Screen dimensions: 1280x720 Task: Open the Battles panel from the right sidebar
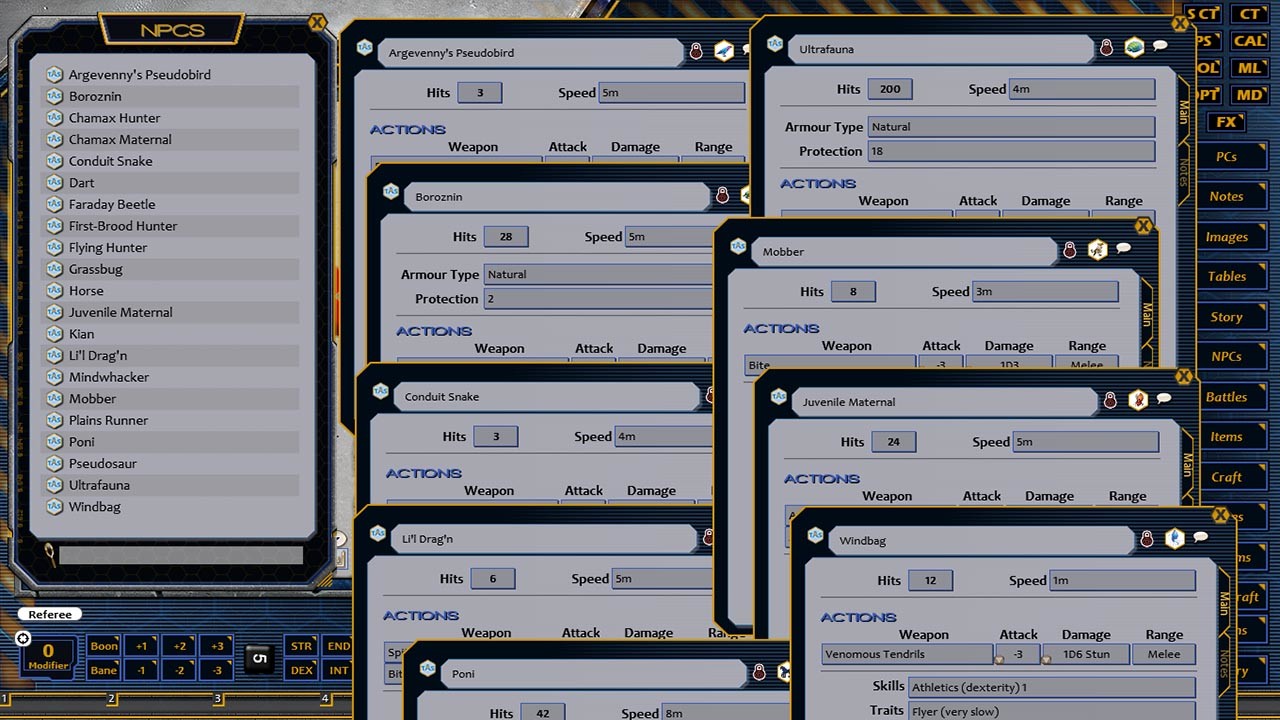pyautogui.click(x=1233, y=397)
